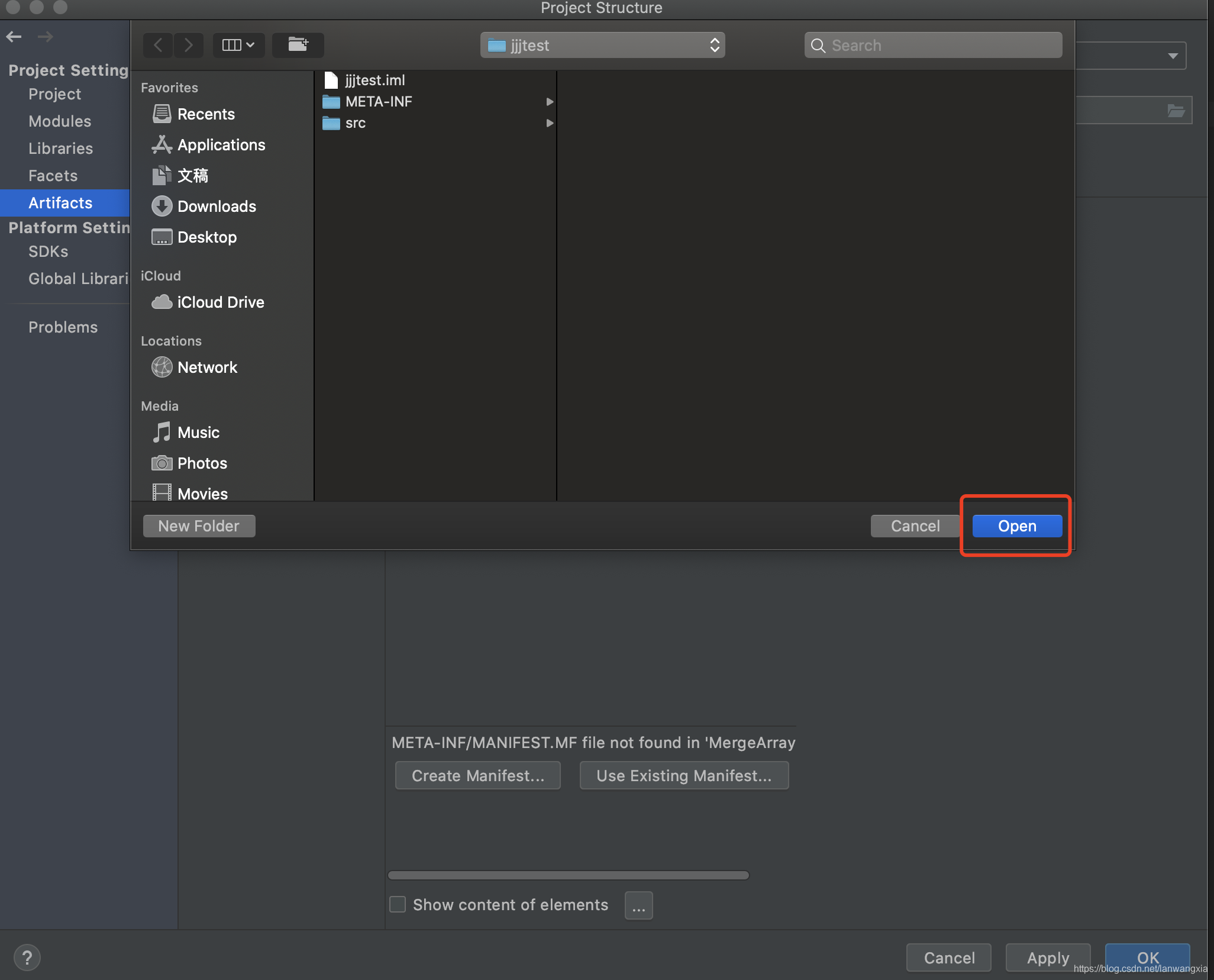Toggle Show content of elements checkbox

coord(398,904)
